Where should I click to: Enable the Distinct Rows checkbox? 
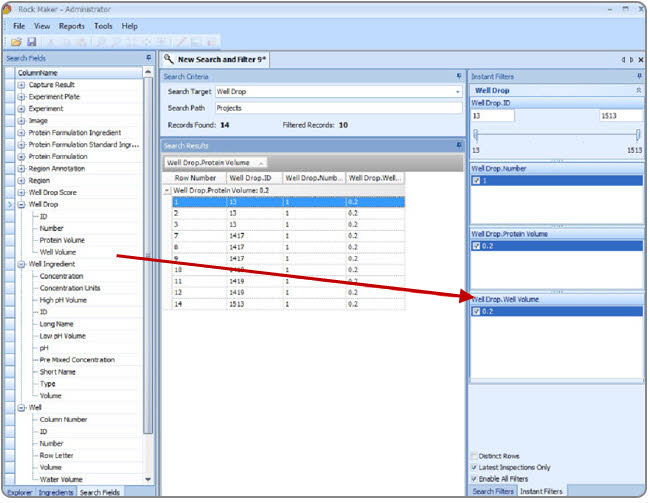(x=474, y=456)
